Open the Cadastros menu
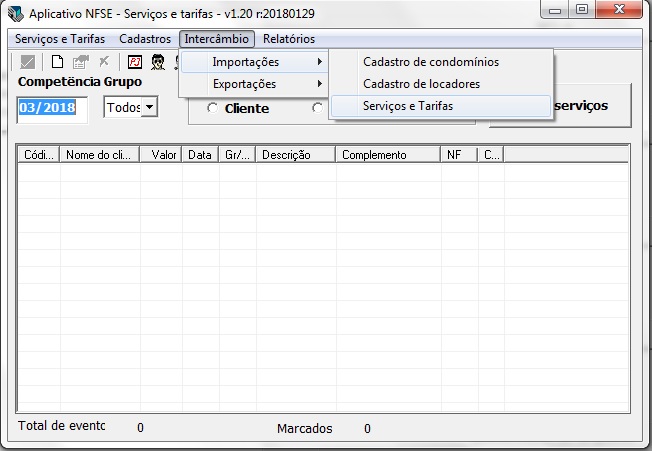The image size is (652, 451). pyautogui.click(x=145, y=39)
